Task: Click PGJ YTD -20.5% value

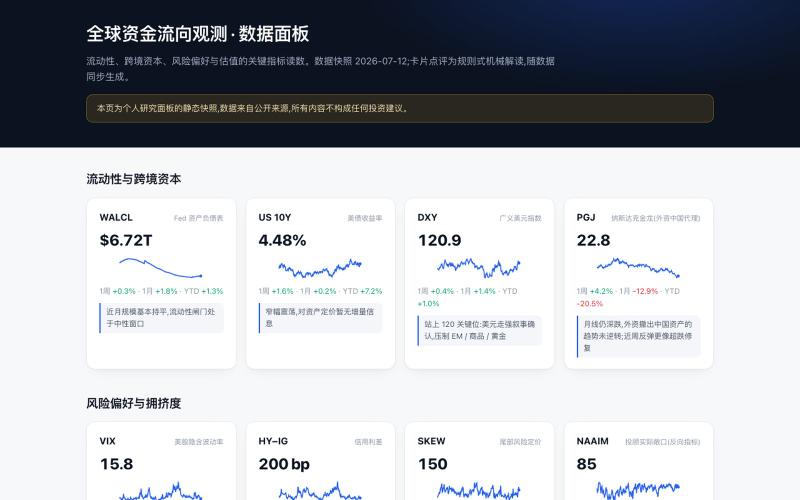Action: (590, 304)
